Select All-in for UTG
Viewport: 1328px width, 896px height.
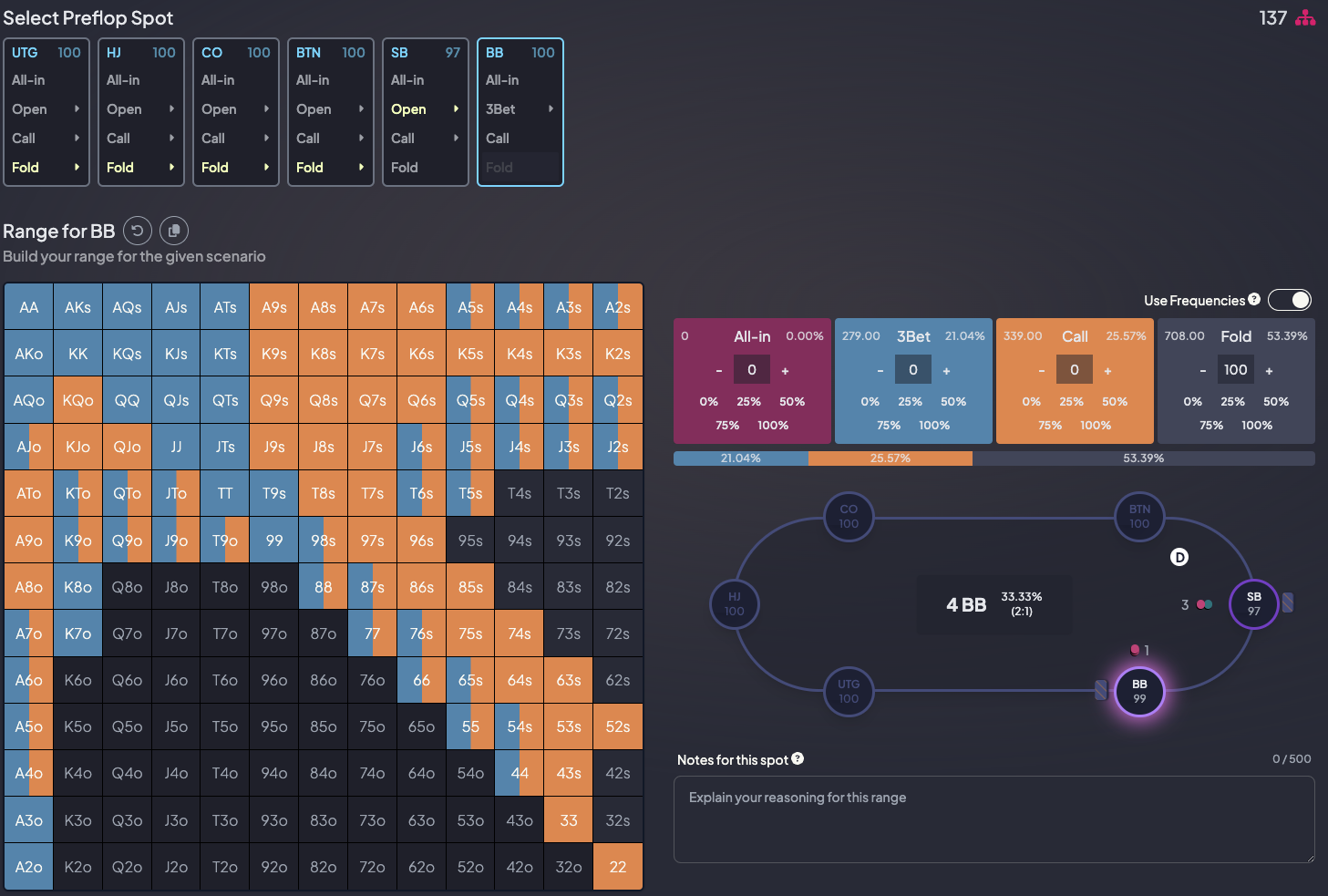click(28, 80)
